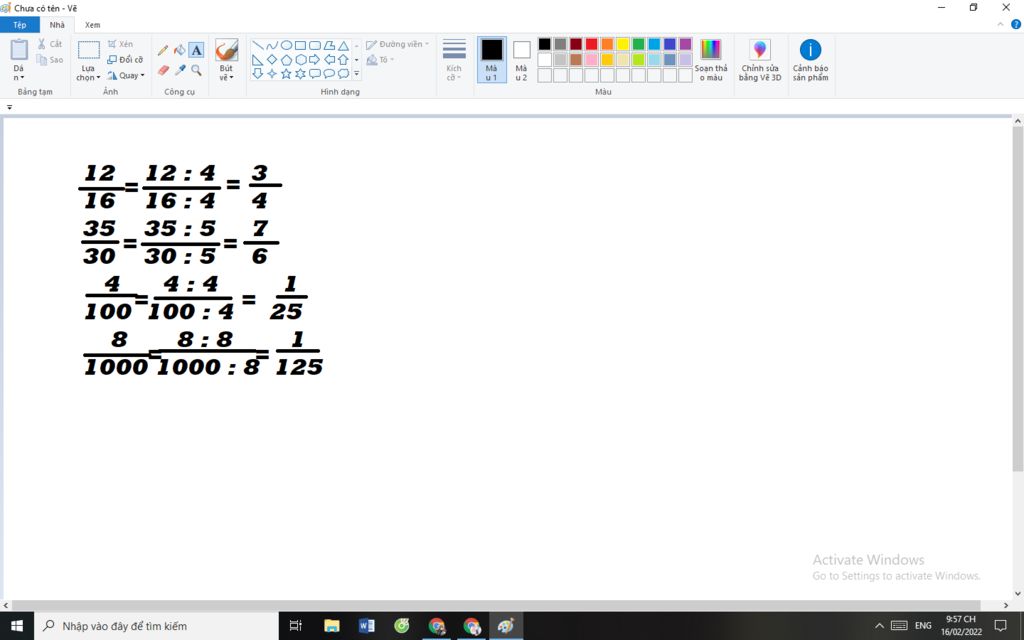Activate the Màu 2 background color slot
Image resolution: width=1024 pixels, height=640 pixels.
[x=521, y=59]
